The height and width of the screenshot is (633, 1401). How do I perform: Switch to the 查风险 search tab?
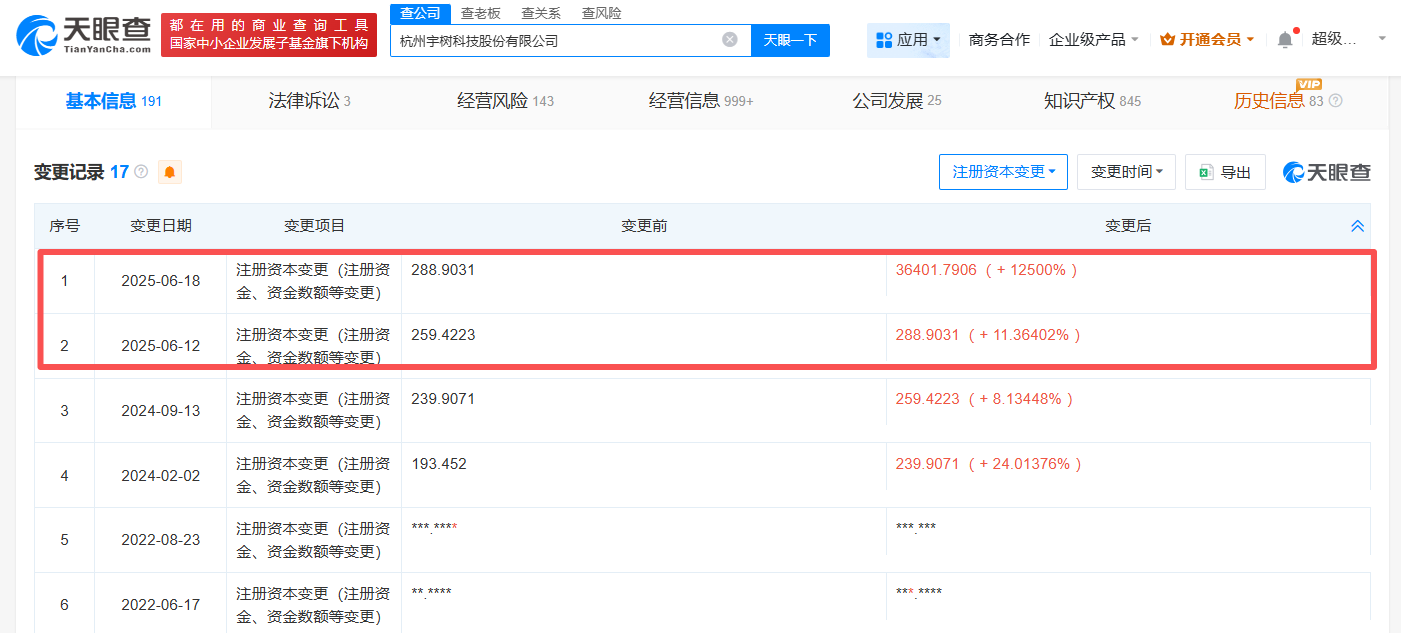[x=601, y=13]
